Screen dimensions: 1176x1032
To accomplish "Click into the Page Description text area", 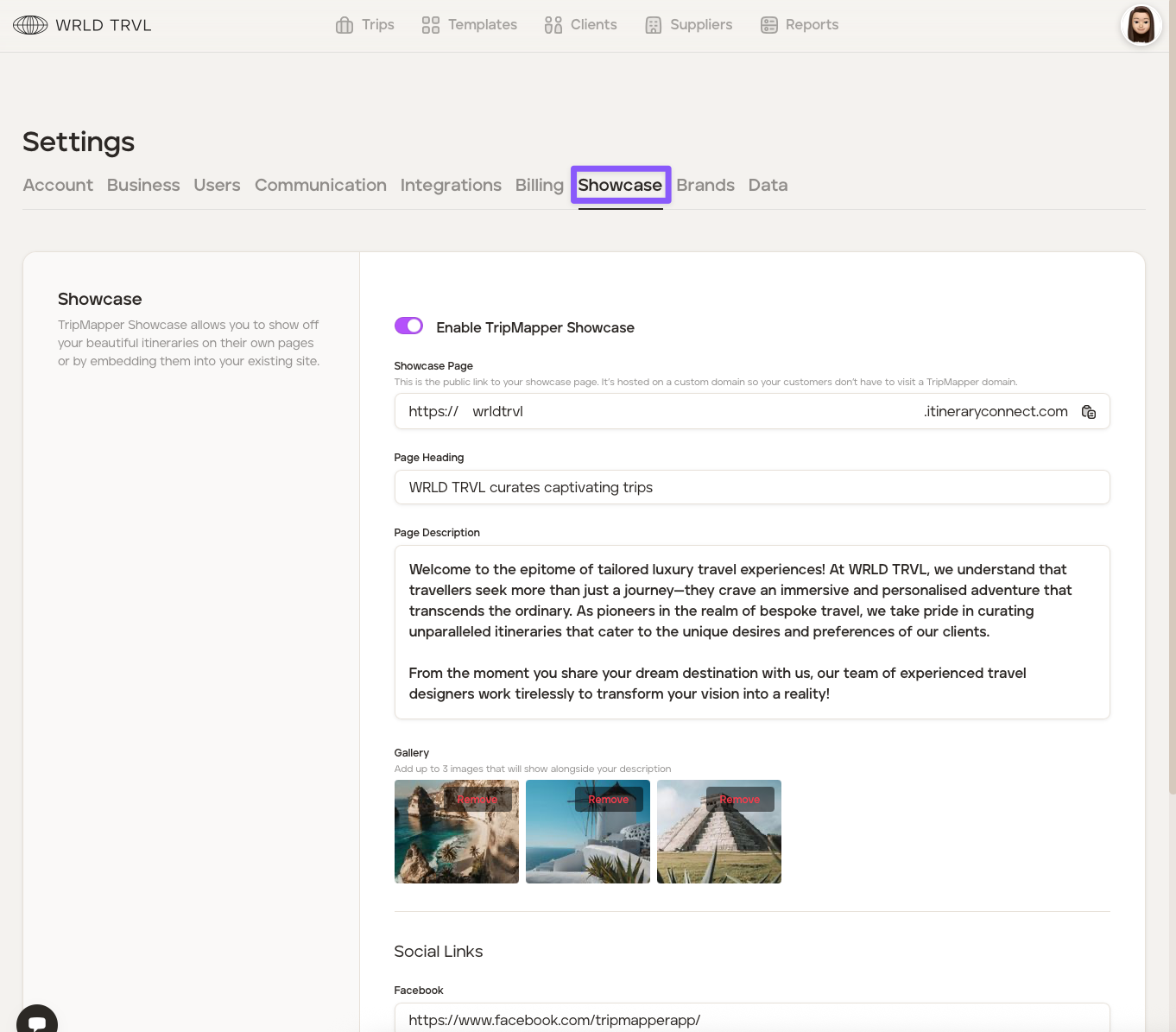I will coord(751,631).
